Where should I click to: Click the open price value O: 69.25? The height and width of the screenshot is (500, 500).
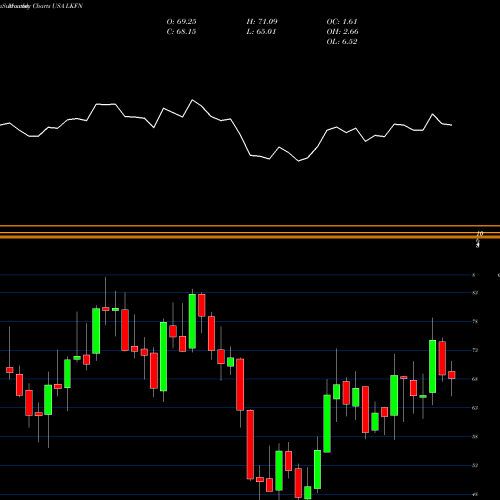[x=181, y=22]
